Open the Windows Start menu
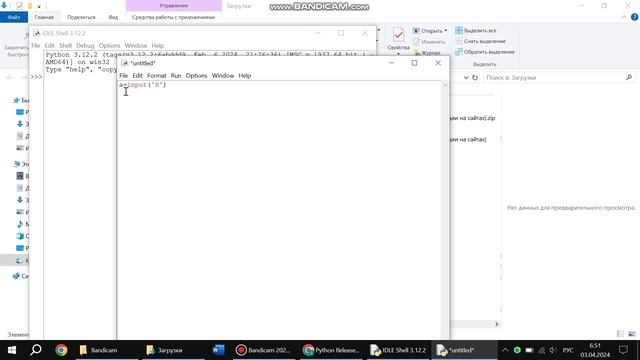Image resolution: width=640 pixels, height=360 pixels. (12, 350)
